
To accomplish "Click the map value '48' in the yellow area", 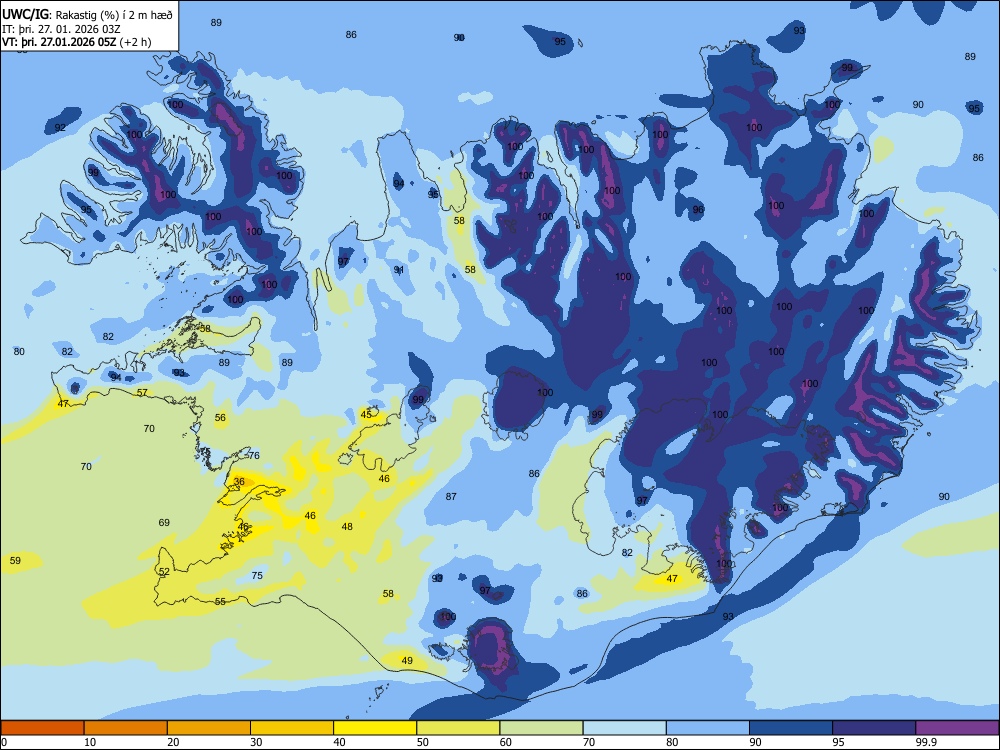I will [x=347, y=527].
